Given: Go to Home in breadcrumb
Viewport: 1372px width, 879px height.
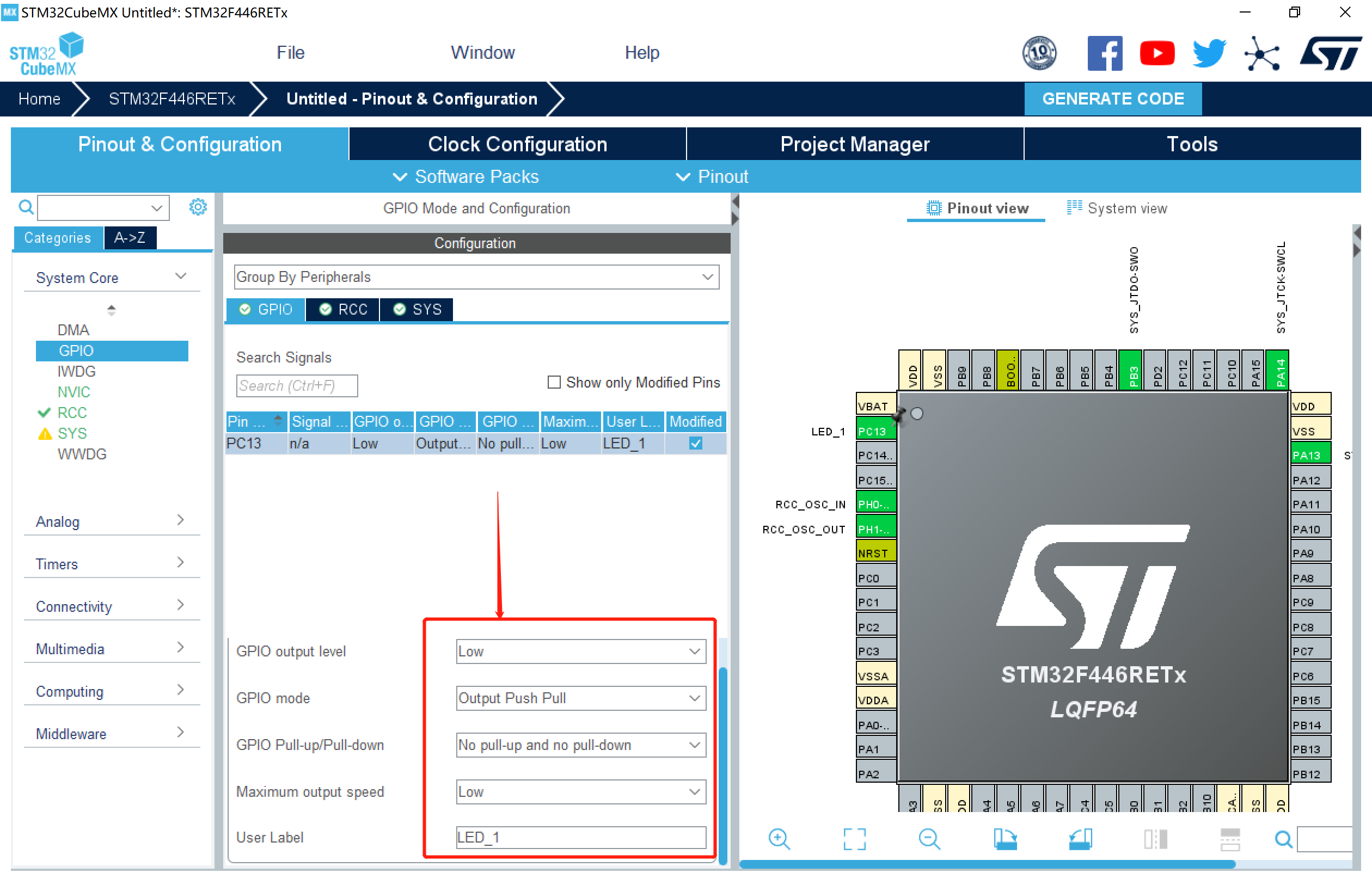Looking at the screenshot, I should point(39,99).
